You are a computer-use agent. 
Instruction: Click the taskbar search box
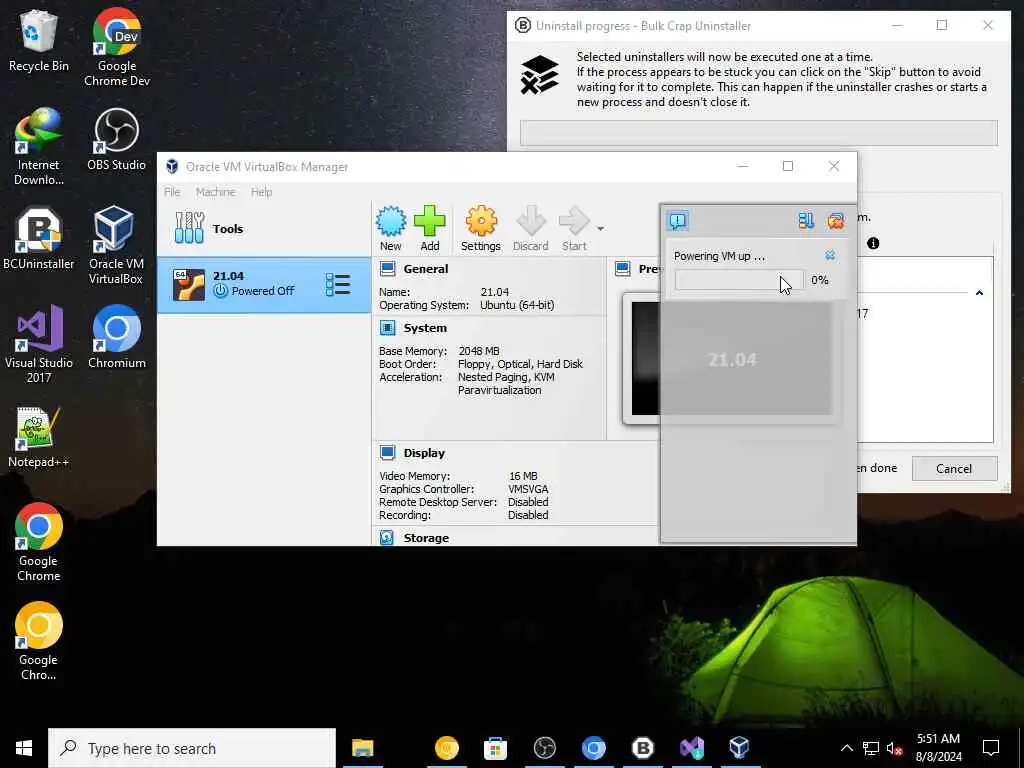(192, 748)
